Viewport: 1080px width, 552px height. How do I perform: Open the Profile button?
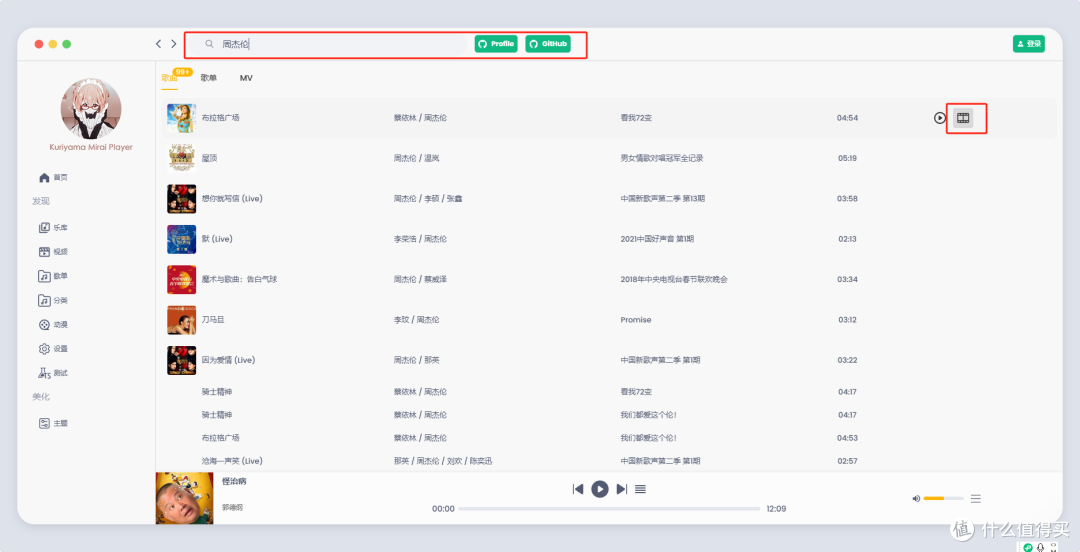pos(496,44)
